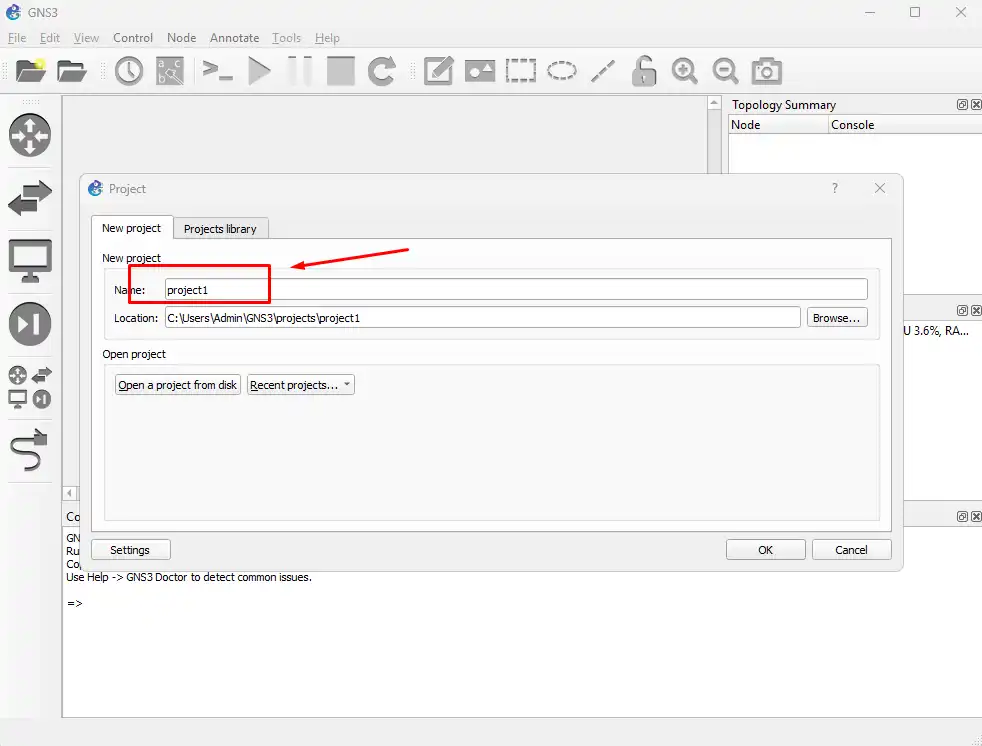Browse end devices monitor icon
The image size is (982, 746).
click(30, 261)
